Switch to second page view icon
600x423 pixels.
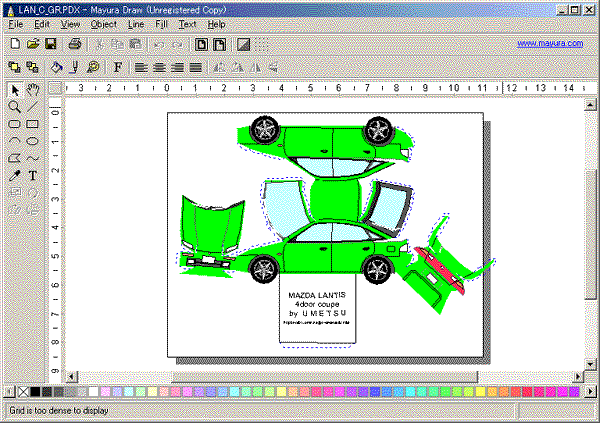[x=219, y=45]
